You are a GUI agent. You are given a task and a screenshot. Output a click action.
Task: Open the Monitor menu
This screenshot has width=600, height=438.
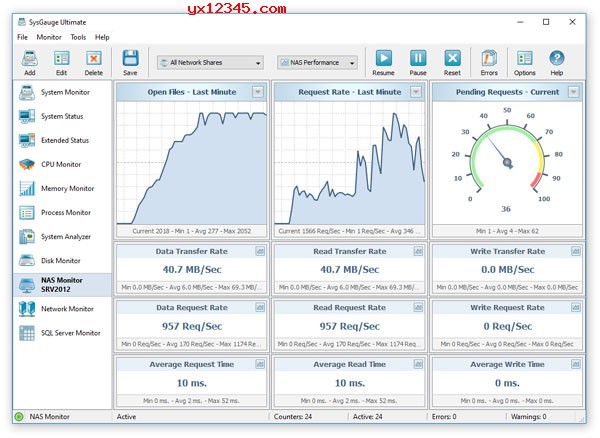(x=49, y=37)
